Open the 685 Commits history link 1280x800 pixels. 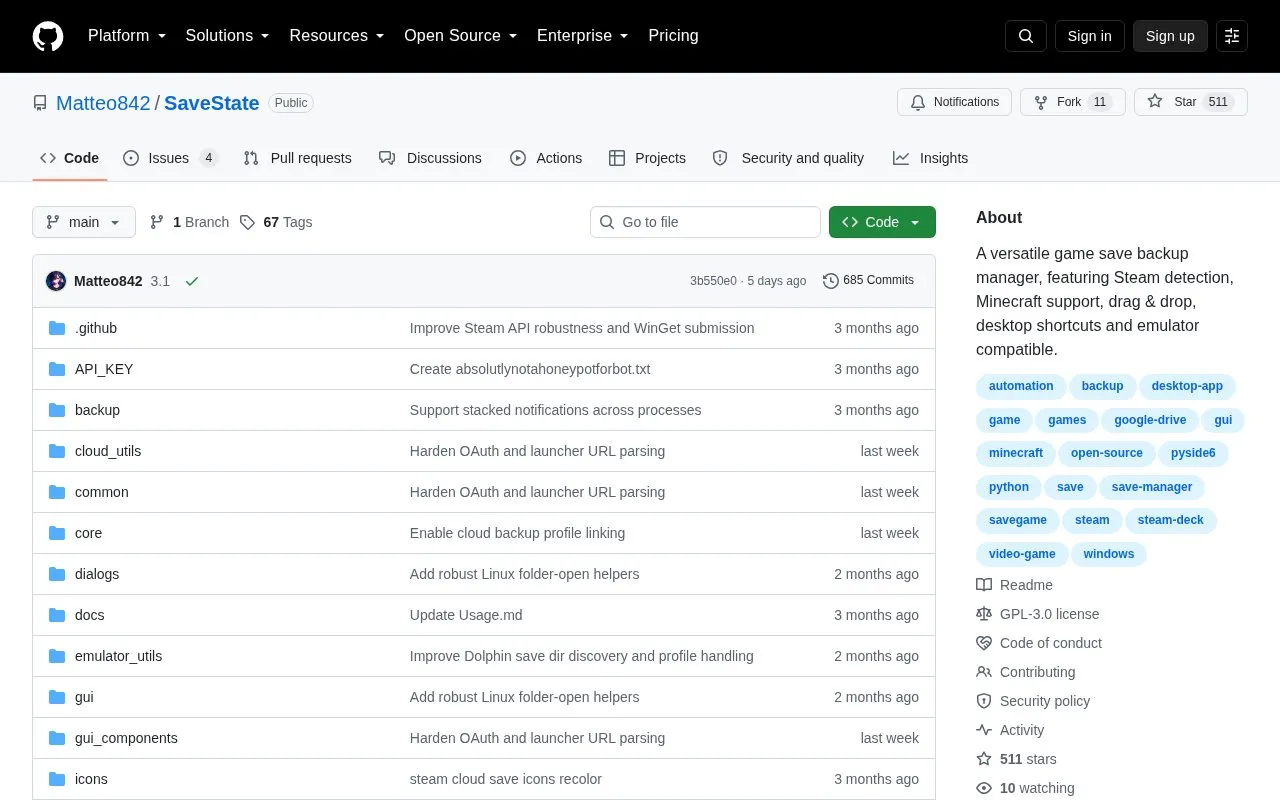[x=868, y=281]
